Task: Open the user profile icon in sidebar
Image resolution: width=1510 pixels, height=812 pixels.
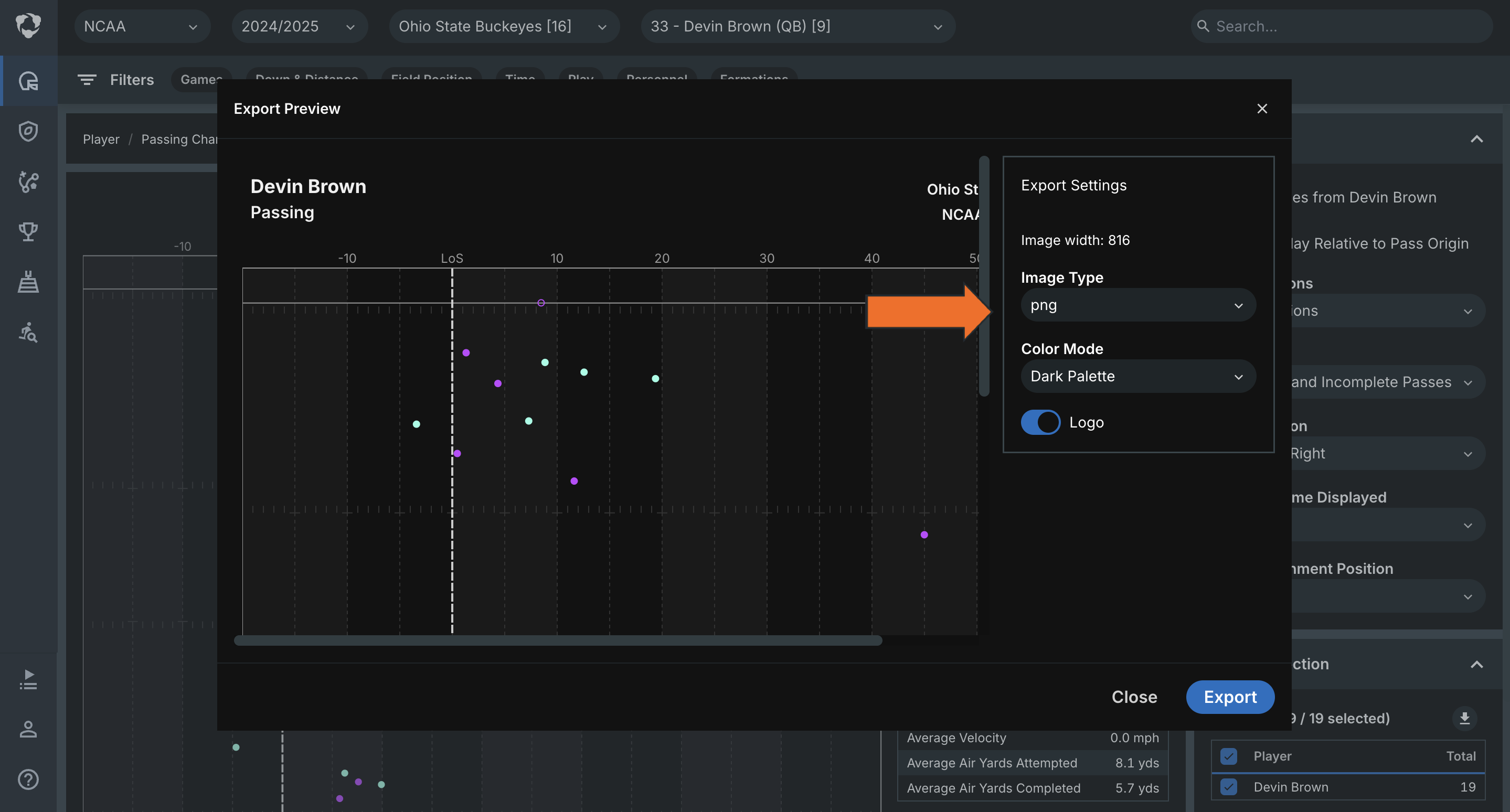Action: point(28,730)
